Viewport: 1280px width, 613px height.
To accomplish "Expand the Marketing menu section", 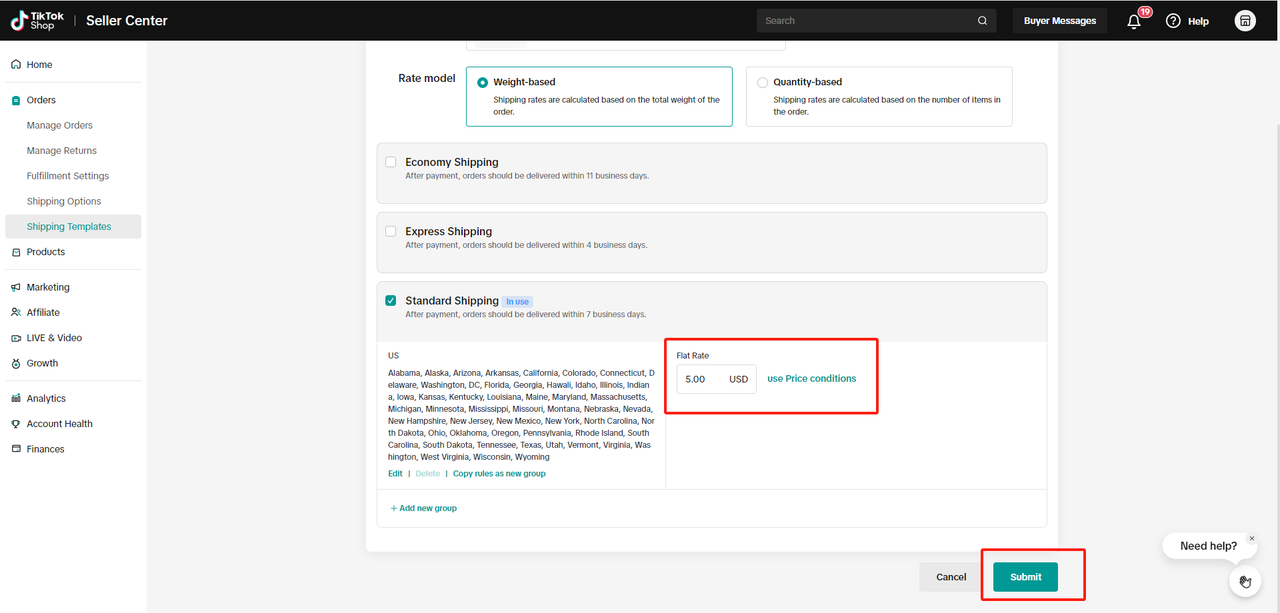I will [x=48, y=287].
